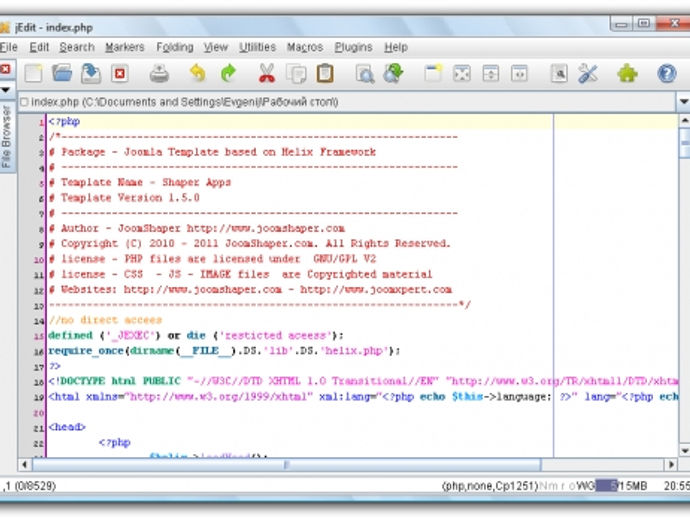Open Global Options tools icon
The height and width of the screenshot is (518, 690).
[588, 73]
